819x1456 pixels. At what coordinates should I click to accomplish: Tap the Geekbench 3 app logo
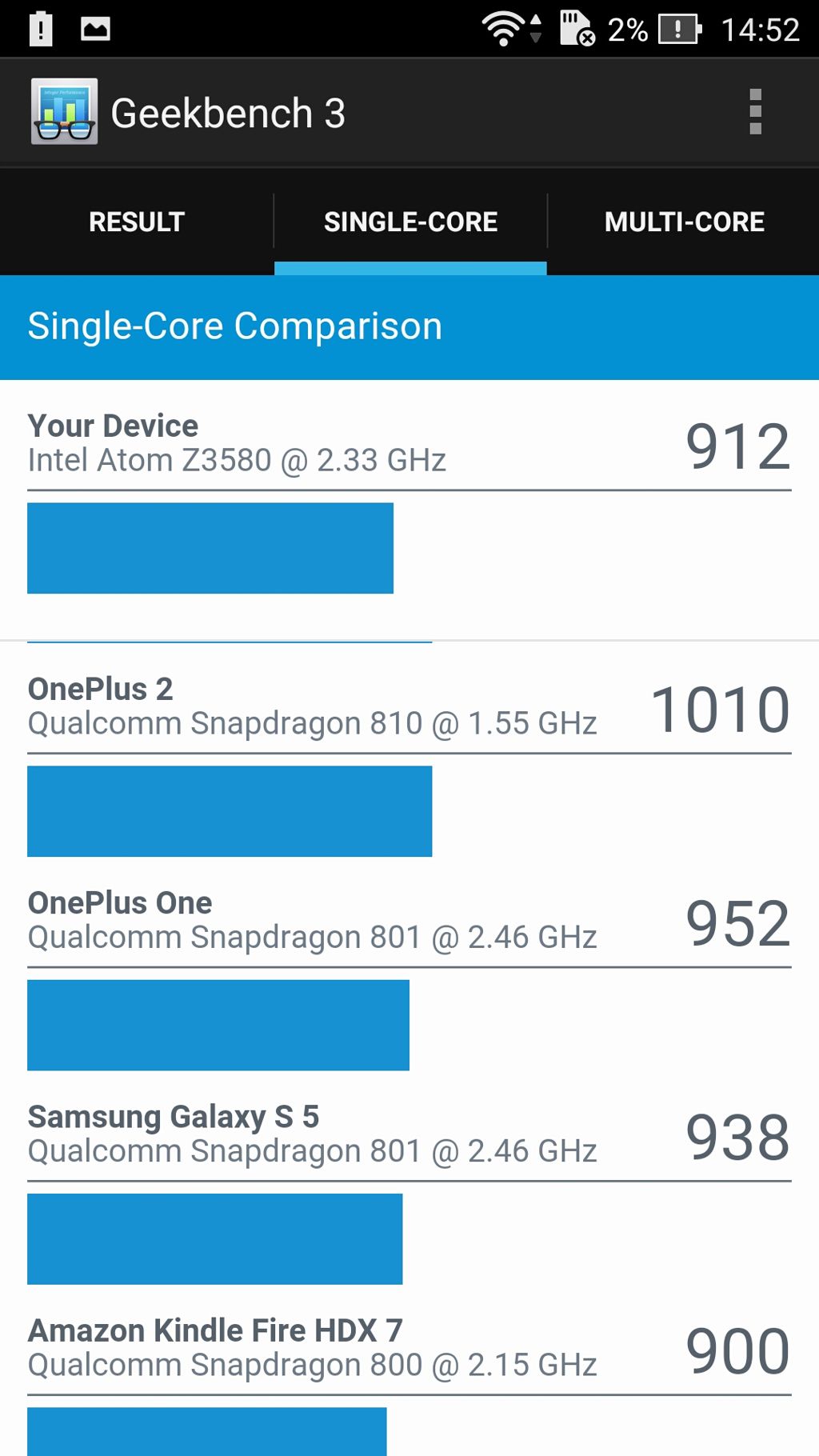tap(64, 111)
